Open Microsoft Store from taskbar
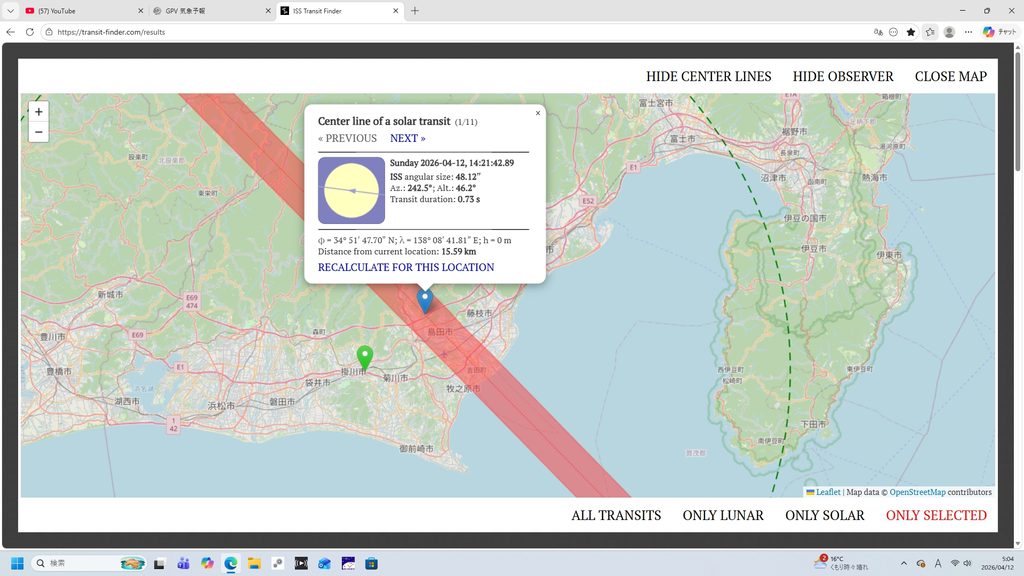 pos(372,563)
